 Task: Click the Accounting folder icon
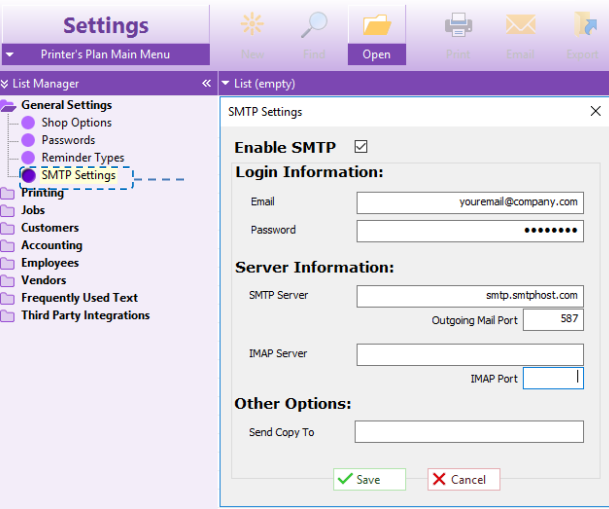click(x=7, y=246)
